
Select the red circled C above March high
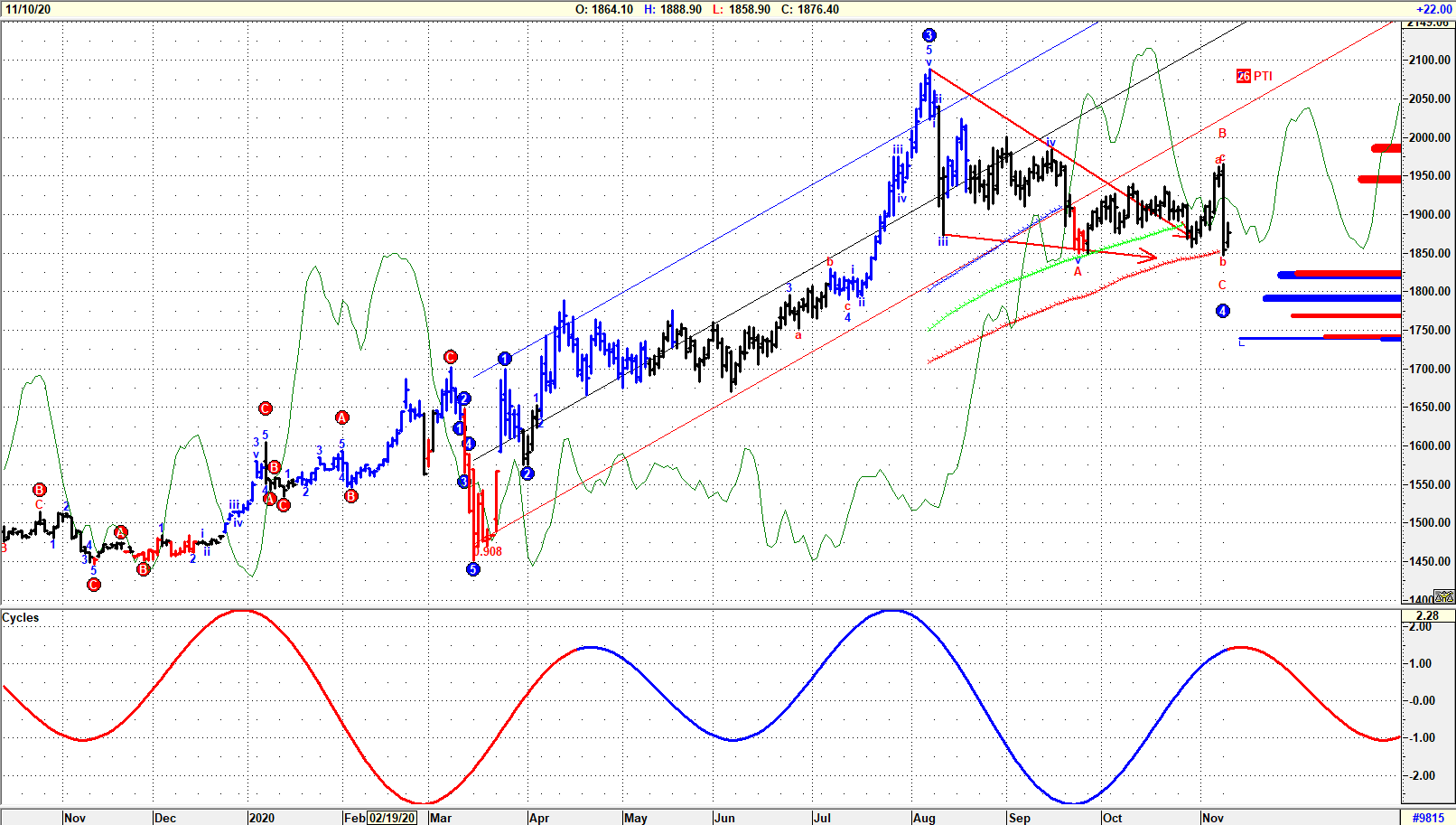pyautogui.click(x=451, y=357)
